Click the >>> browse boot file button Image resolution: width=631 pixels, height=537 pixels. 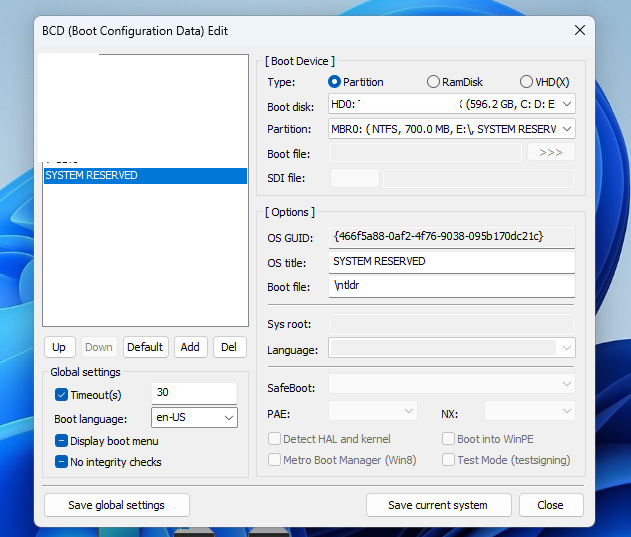click(551, 153)
